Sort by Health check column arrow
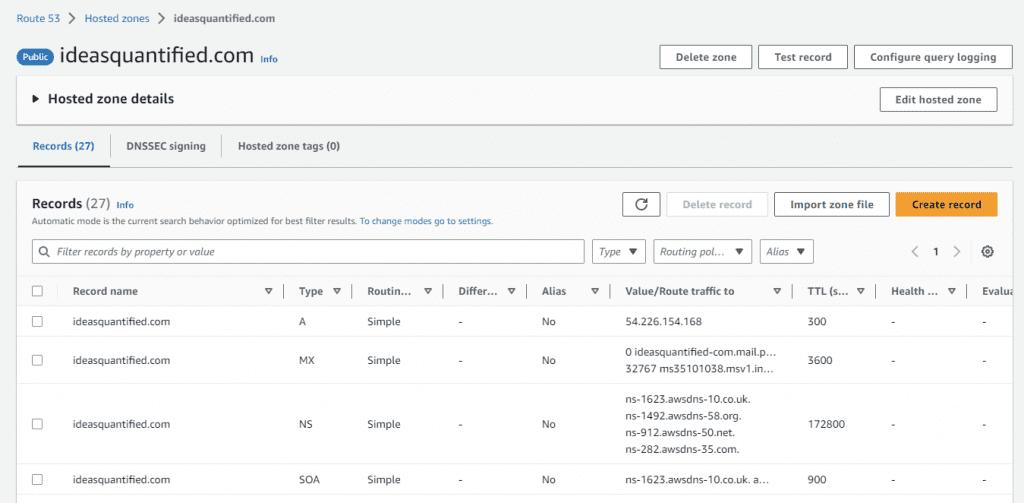This screenshot has width=1024, height=503. (x=952, y=291)
